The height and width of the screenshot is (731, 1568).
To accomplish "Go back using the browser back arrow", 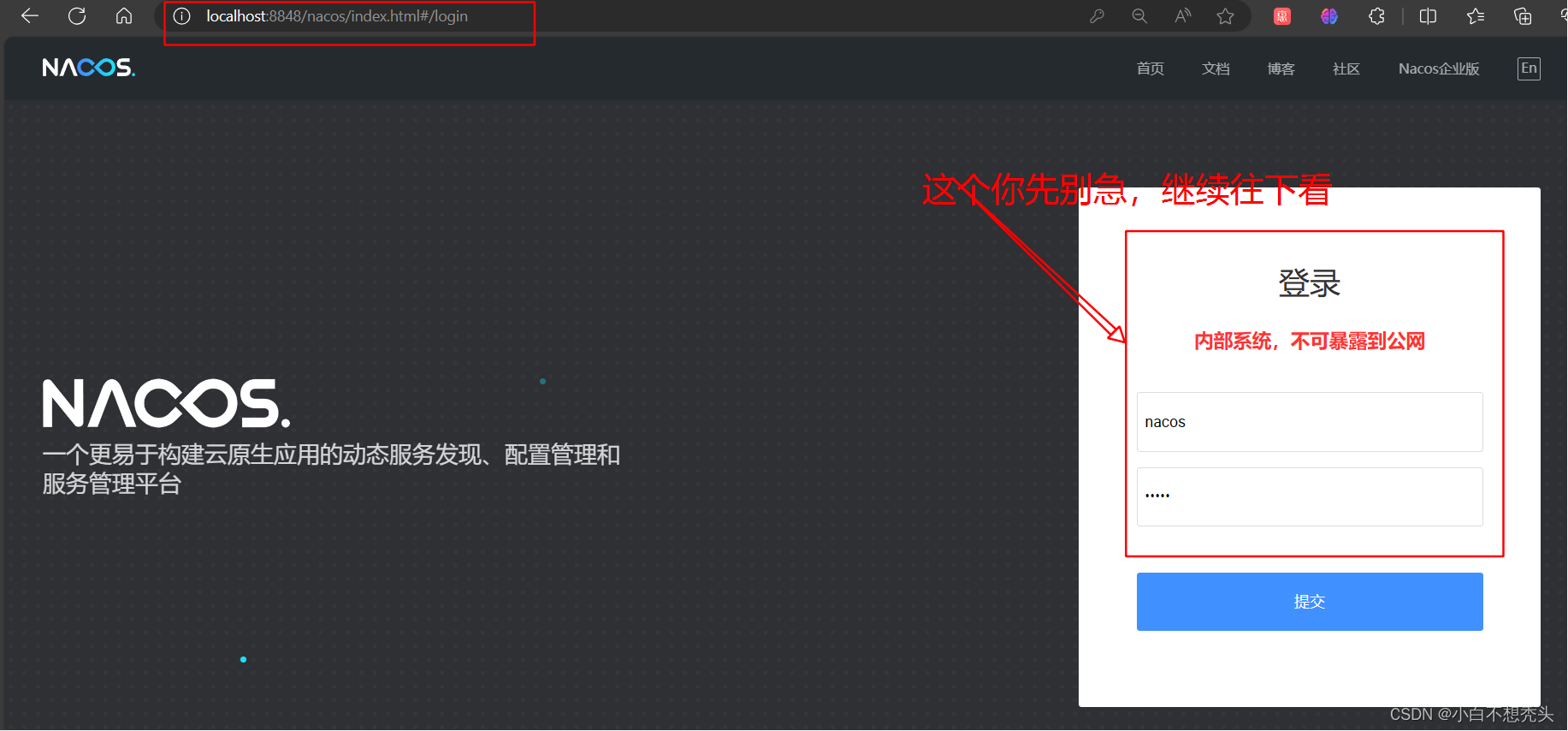I will 30,16.
